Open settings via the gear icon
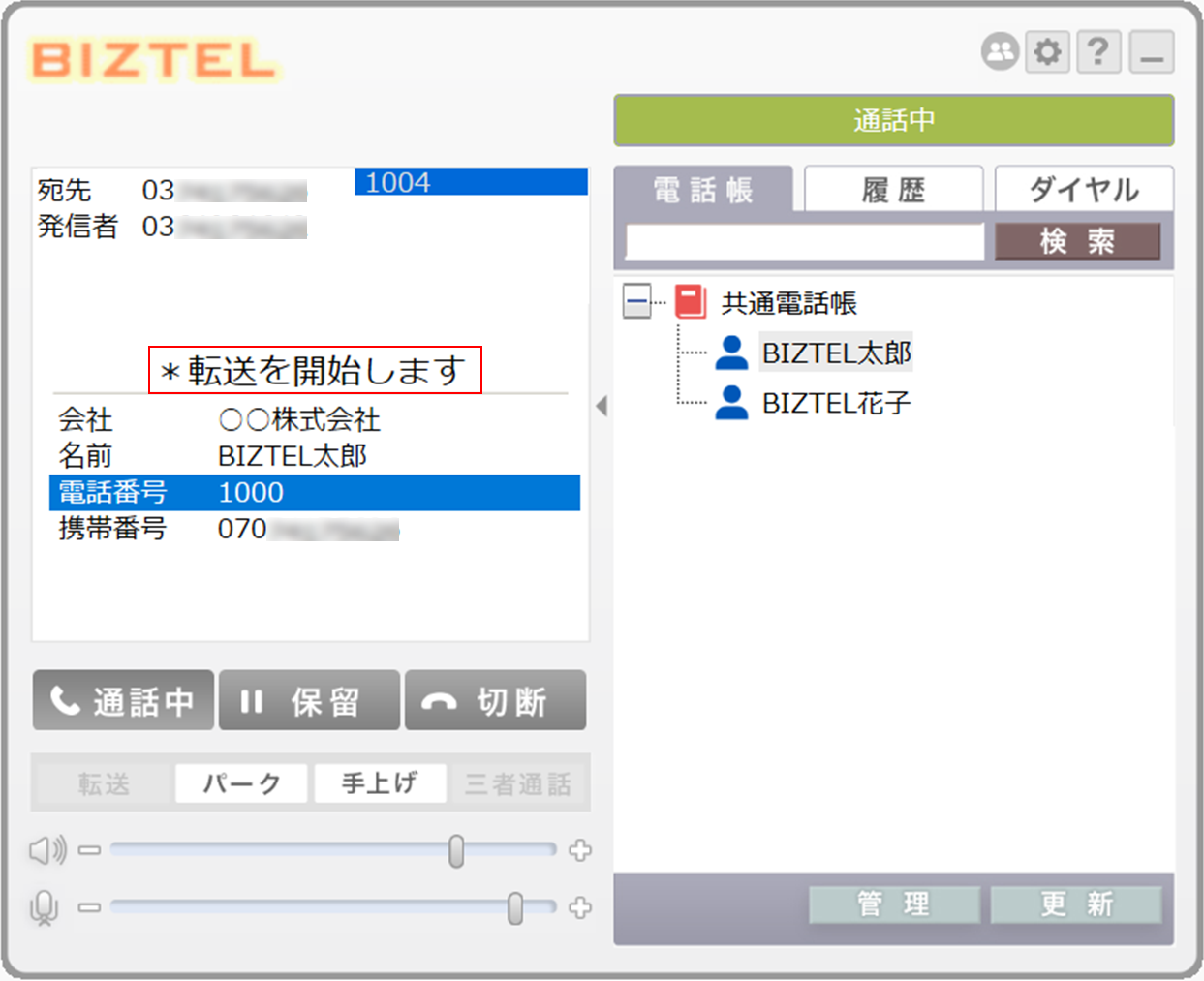Image resolution: width=1204 pixels, height=981 pixels. click(x=1047, y=51)
